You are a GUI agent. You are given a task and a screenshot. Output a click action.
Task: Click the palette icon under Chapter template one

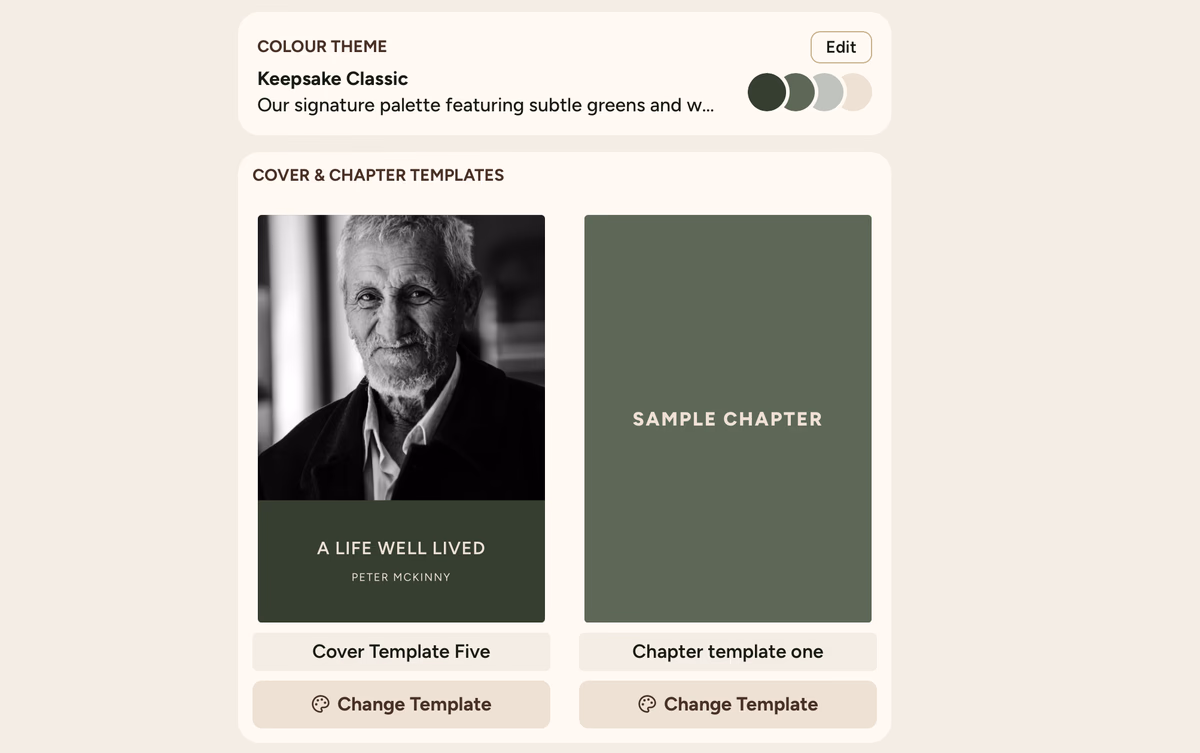point(647,704)
